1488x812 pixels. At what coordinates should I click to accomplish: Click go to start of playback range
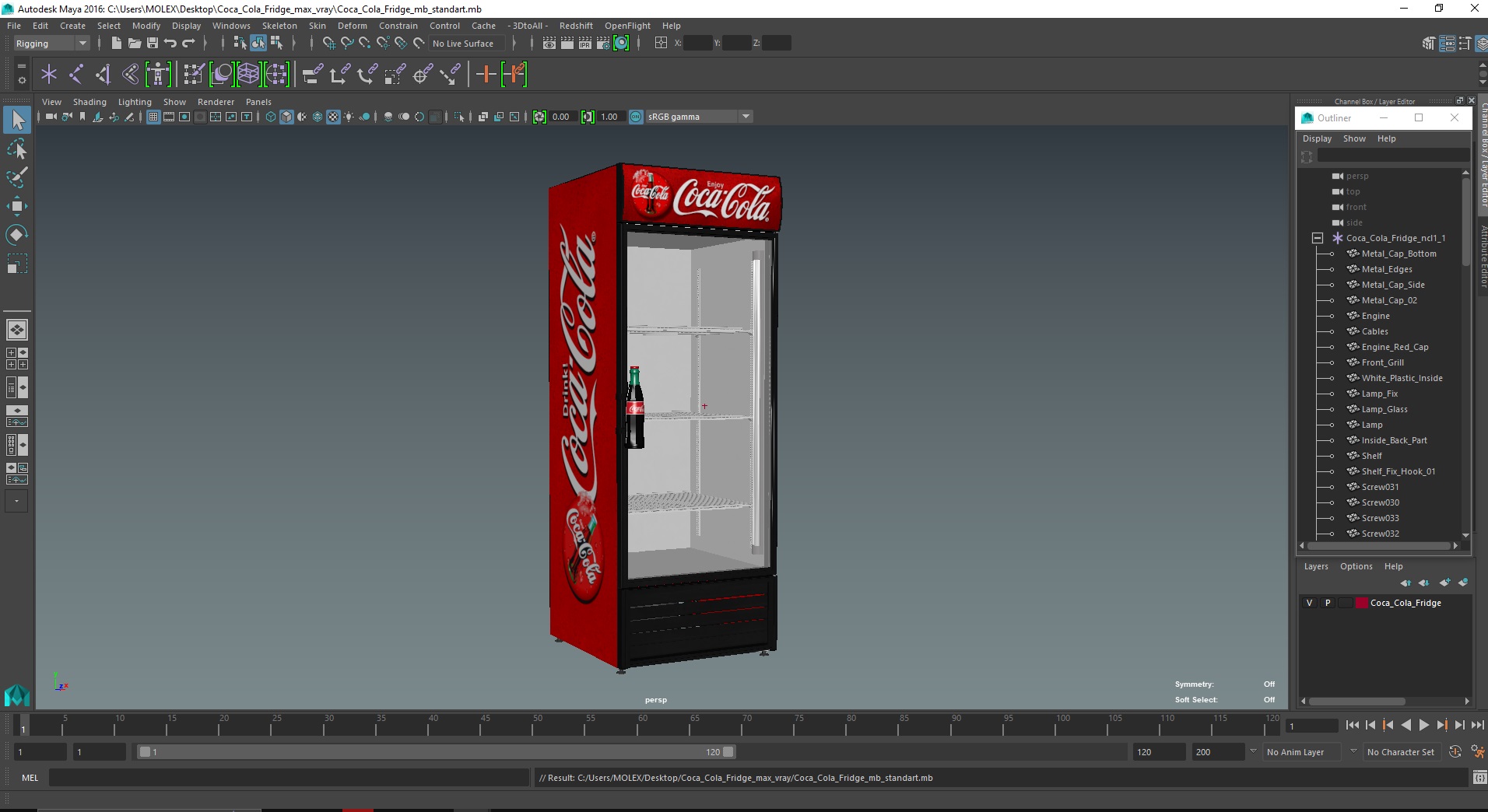point(1352,725)
